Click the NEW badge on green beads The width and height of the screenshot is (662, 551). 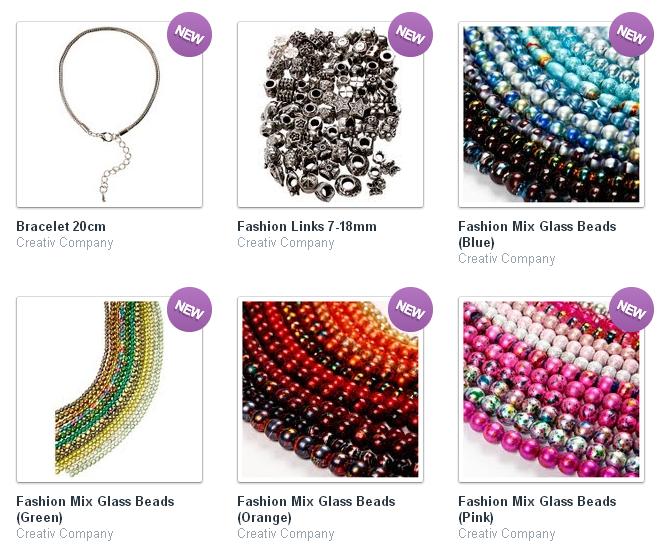pyautogui.click(x=189, y=309)
